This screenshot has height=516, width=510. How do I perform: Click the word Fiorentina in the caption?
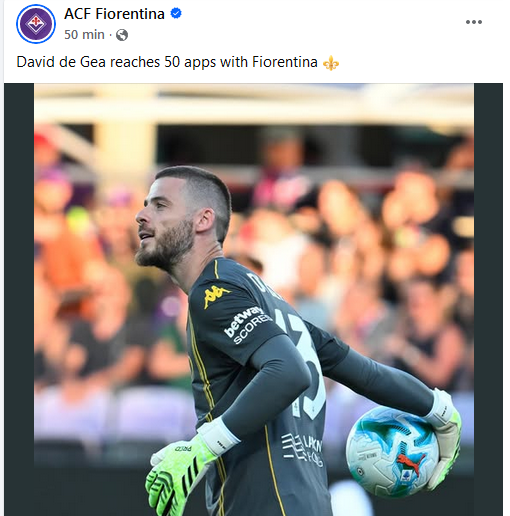tap(285, 62)
